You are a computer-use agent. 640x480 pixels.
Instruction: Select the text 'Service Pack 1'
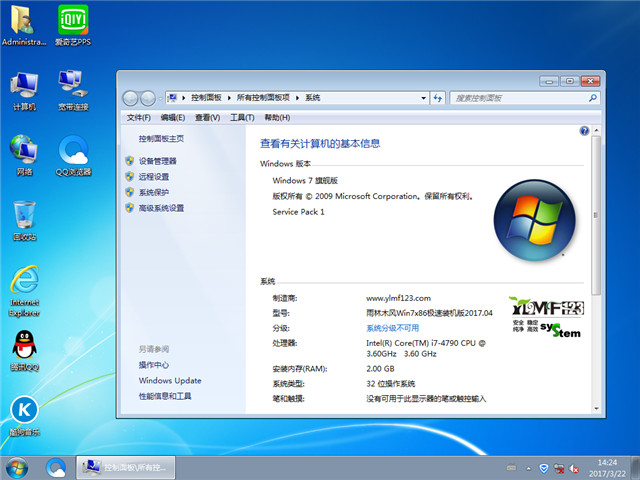[x=298, y=212]
